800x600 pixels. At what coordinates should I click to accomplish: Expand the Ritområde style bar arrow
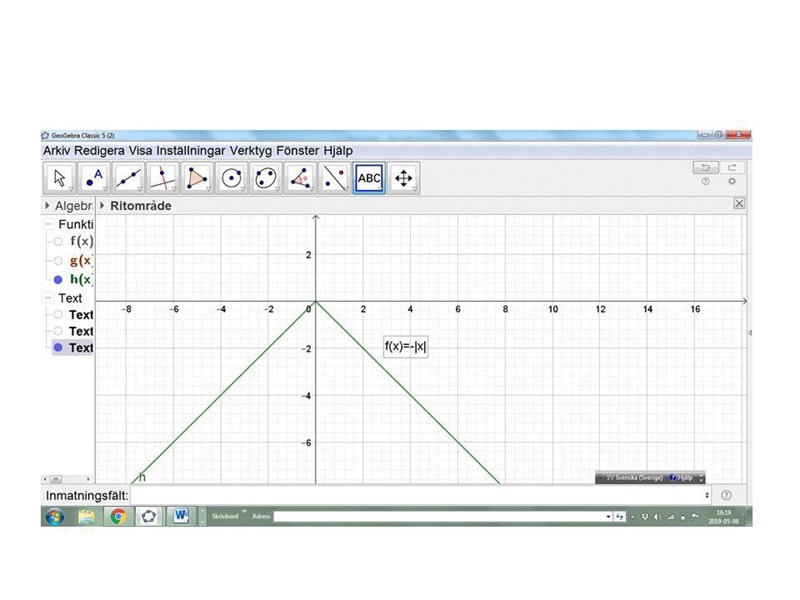[101, 205]
